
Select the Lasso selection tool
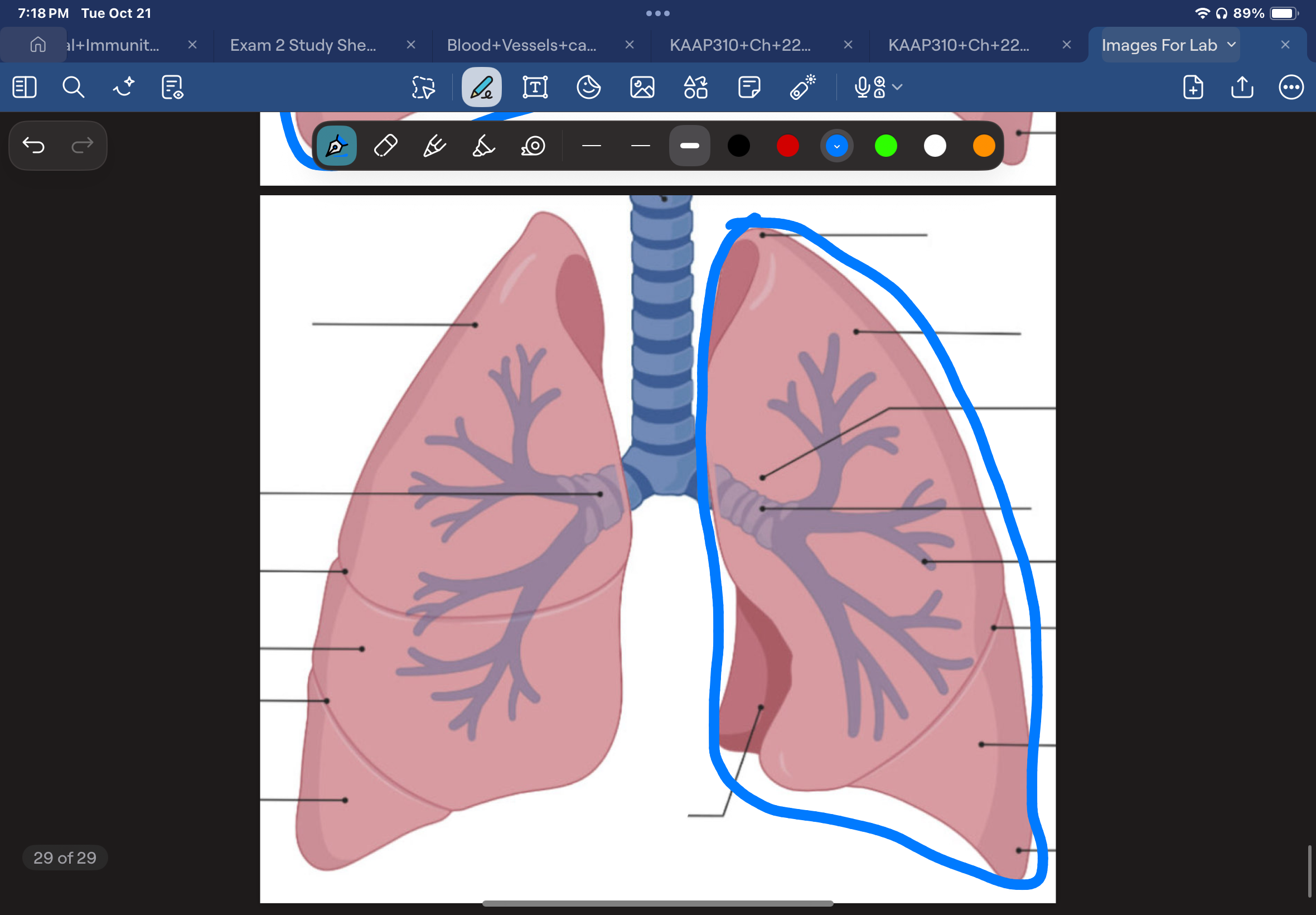click(422, 86)
